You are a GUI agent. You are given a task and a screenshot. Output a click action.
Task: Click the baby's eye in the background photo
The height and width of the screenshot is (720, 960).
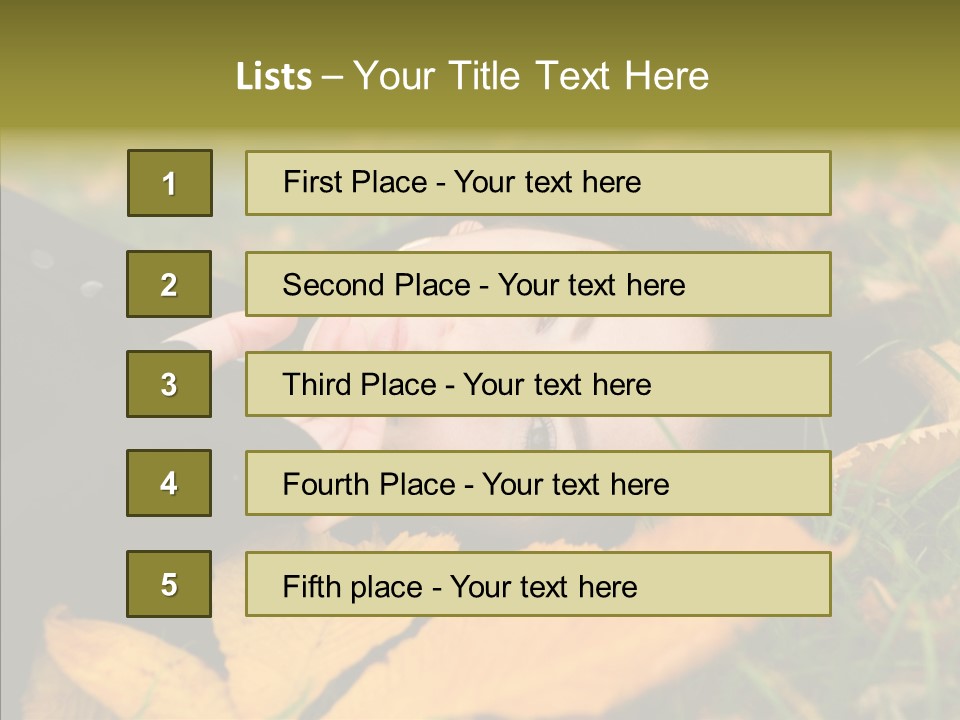pyautogui.click(x=540, y=433)
